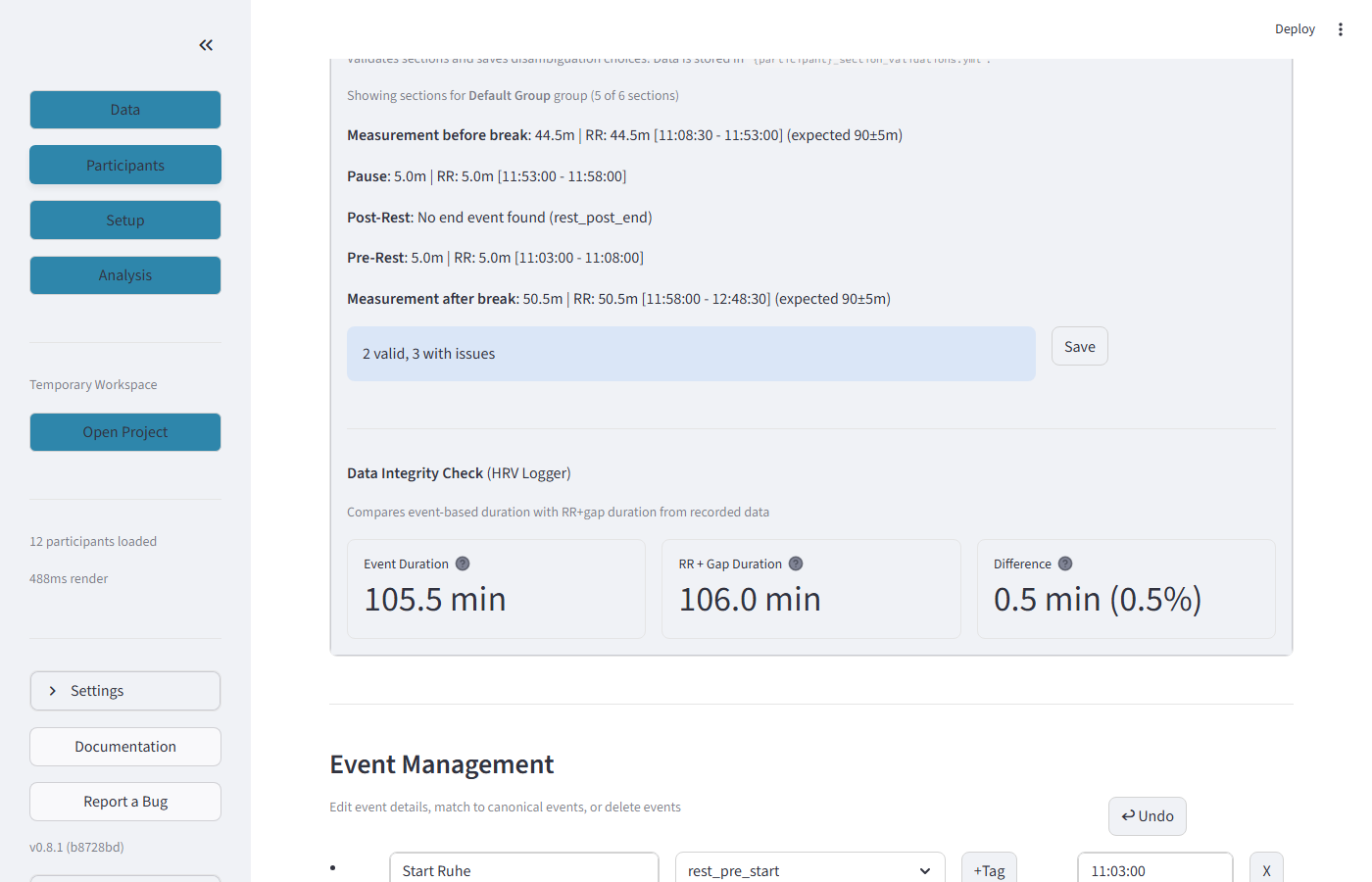Expand the Settings section
The width and height of the screenshot is (1372, 882).
click(x=125, y=691)
